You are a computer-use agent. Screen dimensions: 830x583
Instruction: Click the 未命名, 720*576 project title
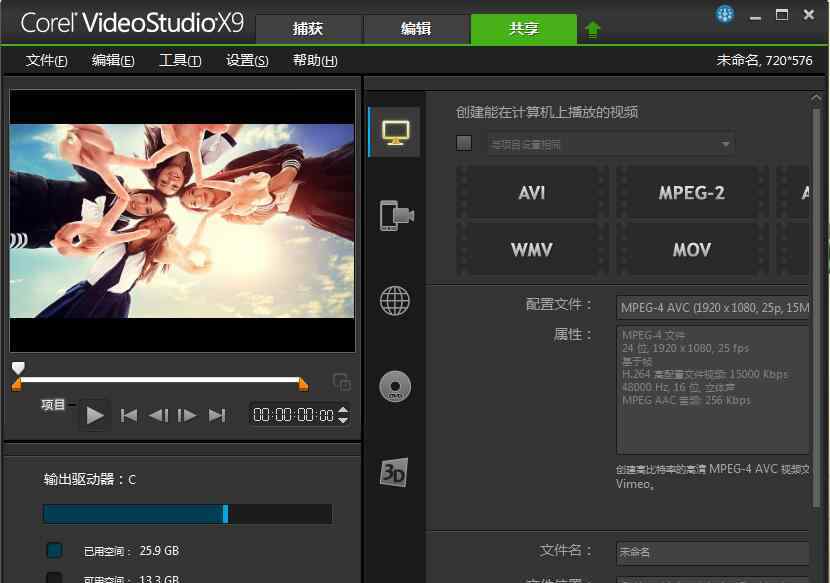pyautogui.click(x=764, y=60)
